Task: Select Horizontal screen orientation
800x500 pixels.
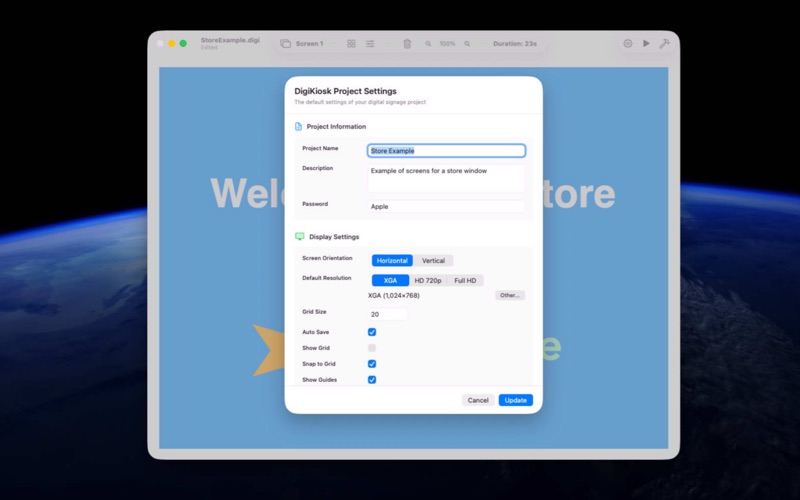Action: (x=392, y=260)
